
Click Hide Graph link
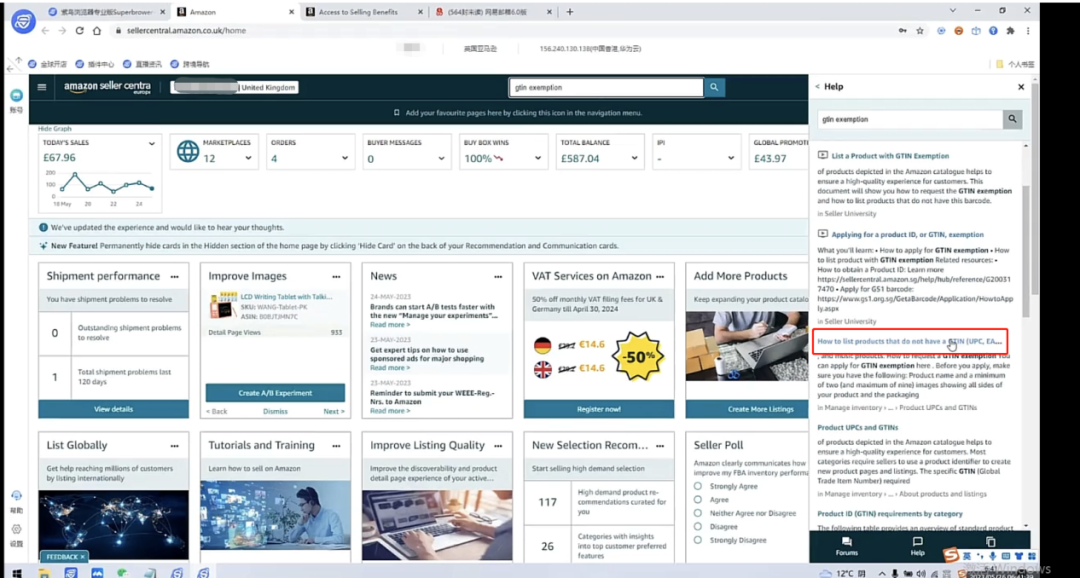click(54, 129)
